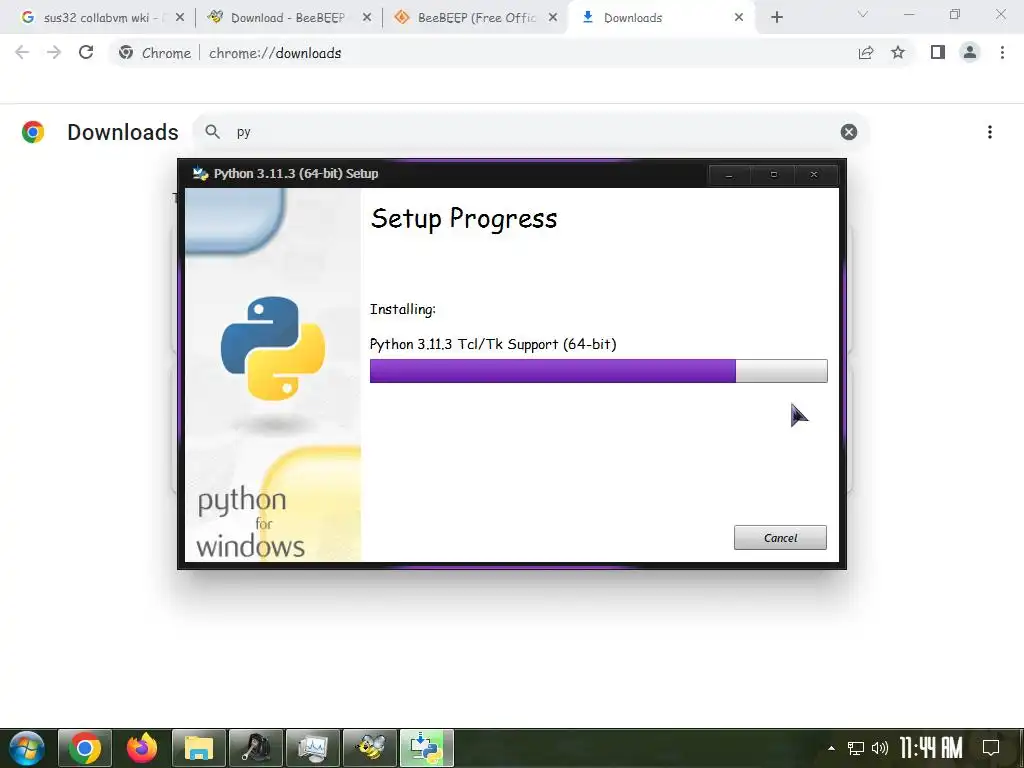Switch to the Download - BeeBEEP tab

[x=287, y=18]
